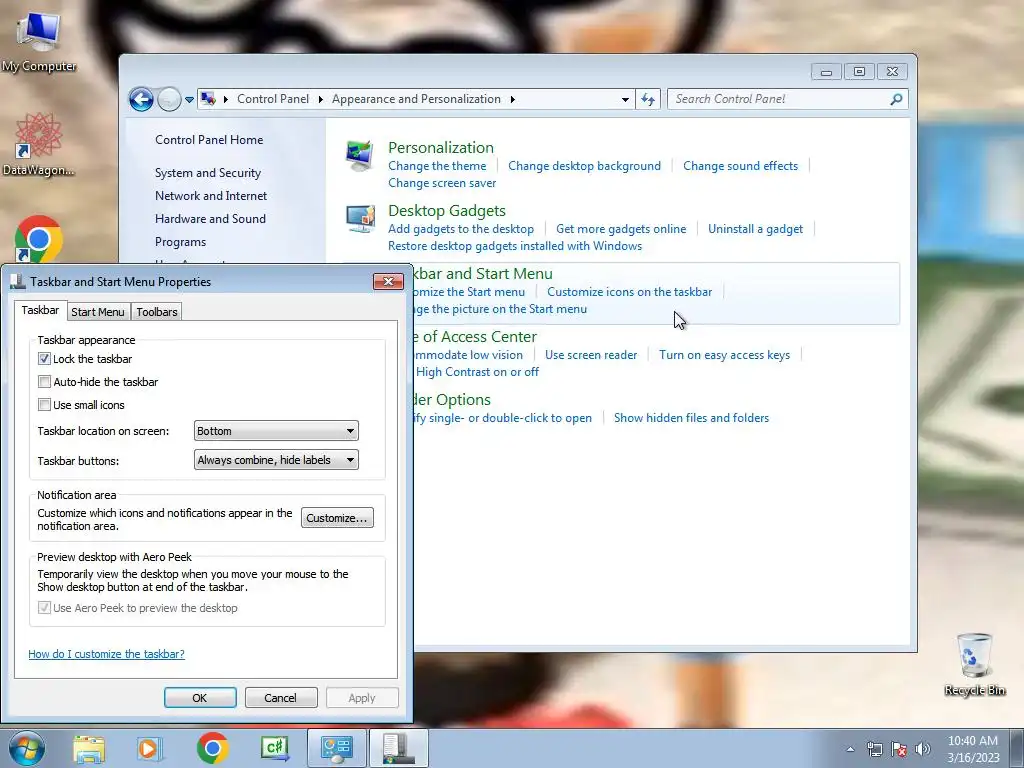Click the Personalization category icon

[360, 155]
